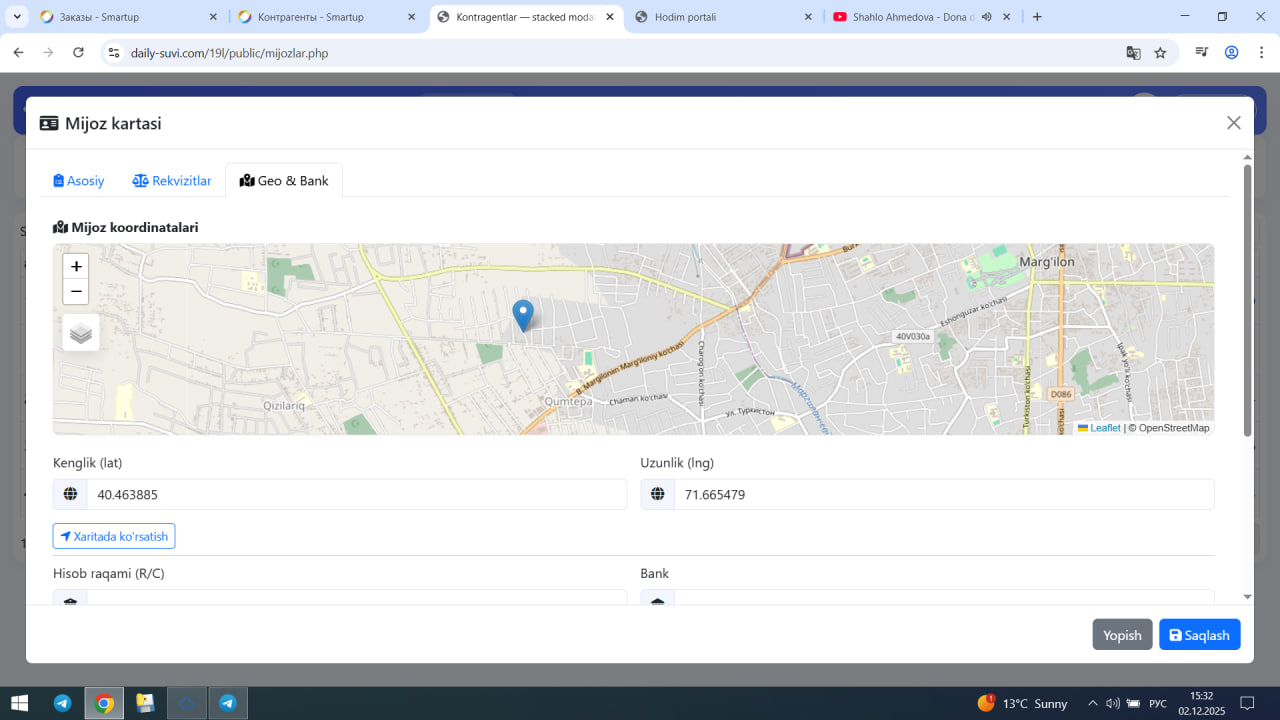Switch to the Asosiy tab
This screenshot has height=720, width=1280.
[x=79, y=181]
